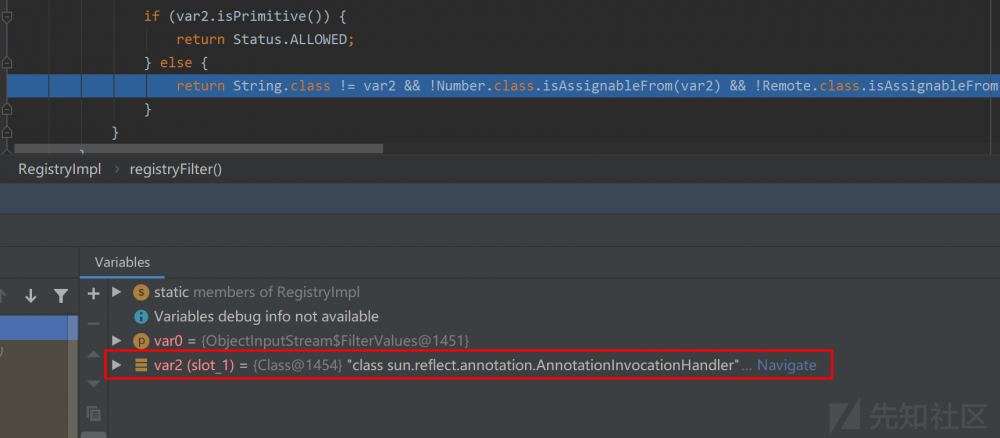Click the remove watch minus icon

(x=94, y=323)
